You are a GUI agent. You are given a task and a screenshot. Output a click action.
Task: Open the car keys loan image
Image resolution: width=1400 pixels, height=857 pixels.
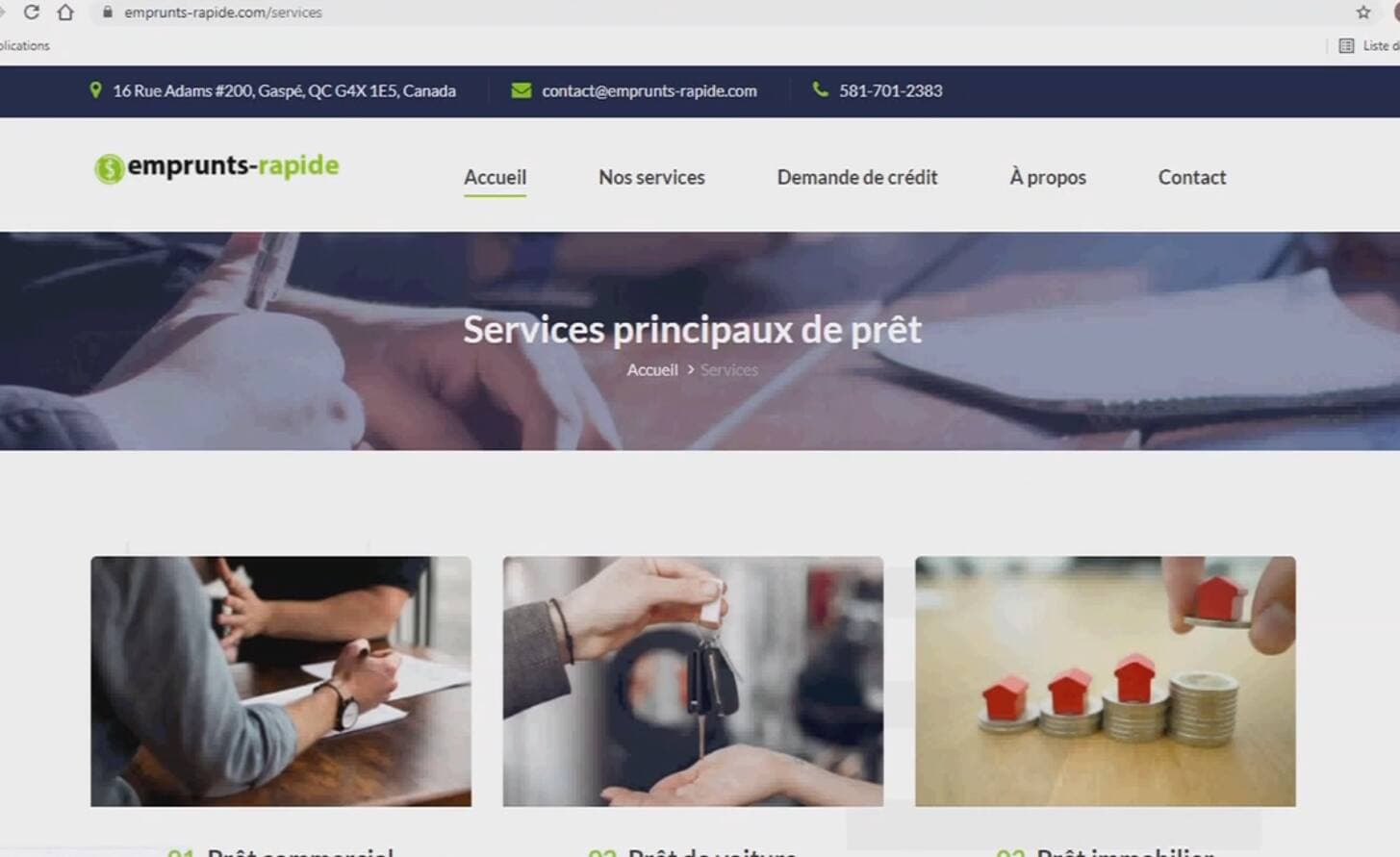pyautogui.click(x=693, y=681)
